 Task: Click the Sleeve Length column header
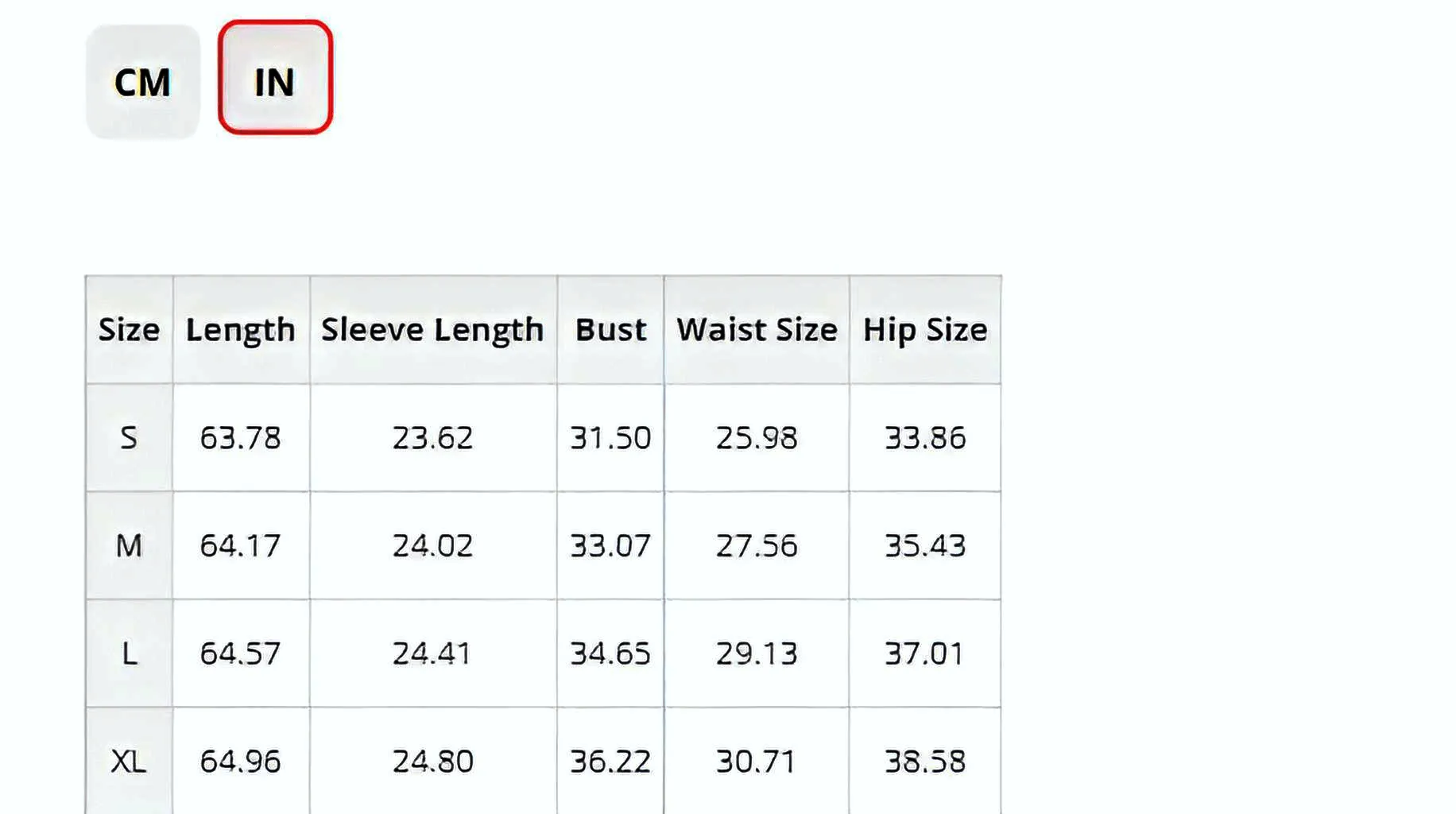click(x=433, y=330)
